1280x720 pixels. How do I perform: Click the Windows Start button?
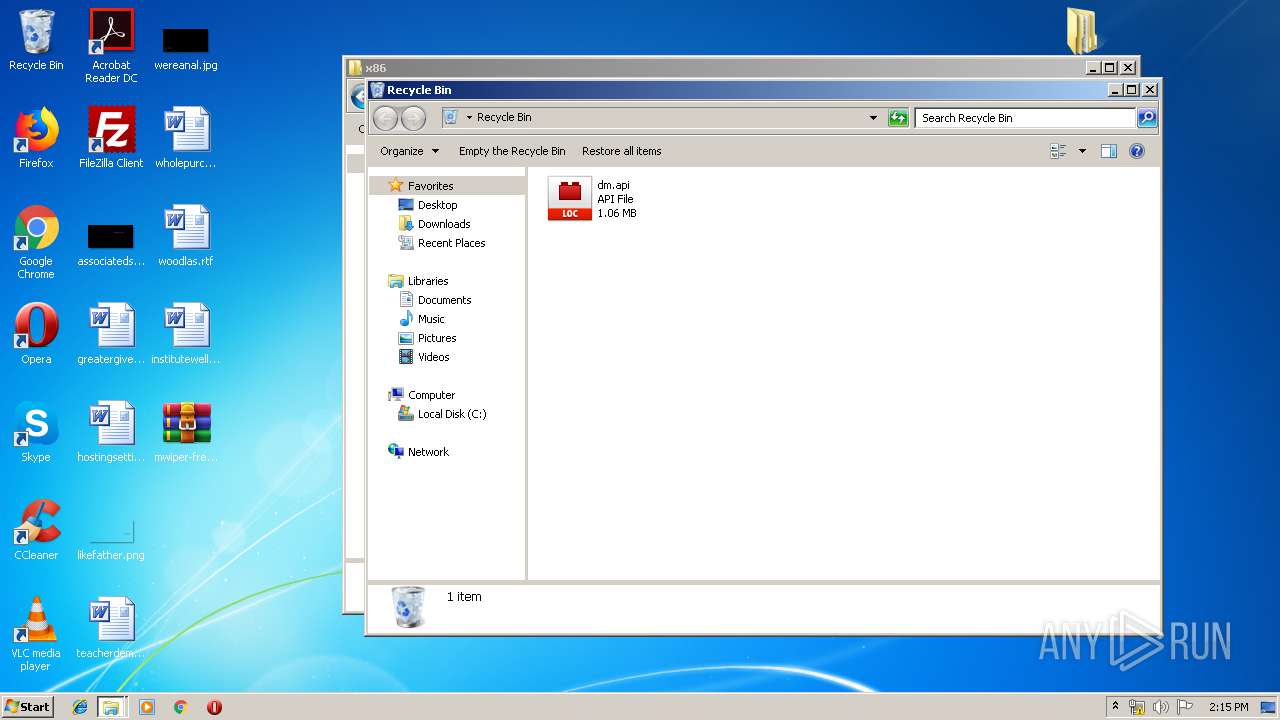tap(28, 706)
